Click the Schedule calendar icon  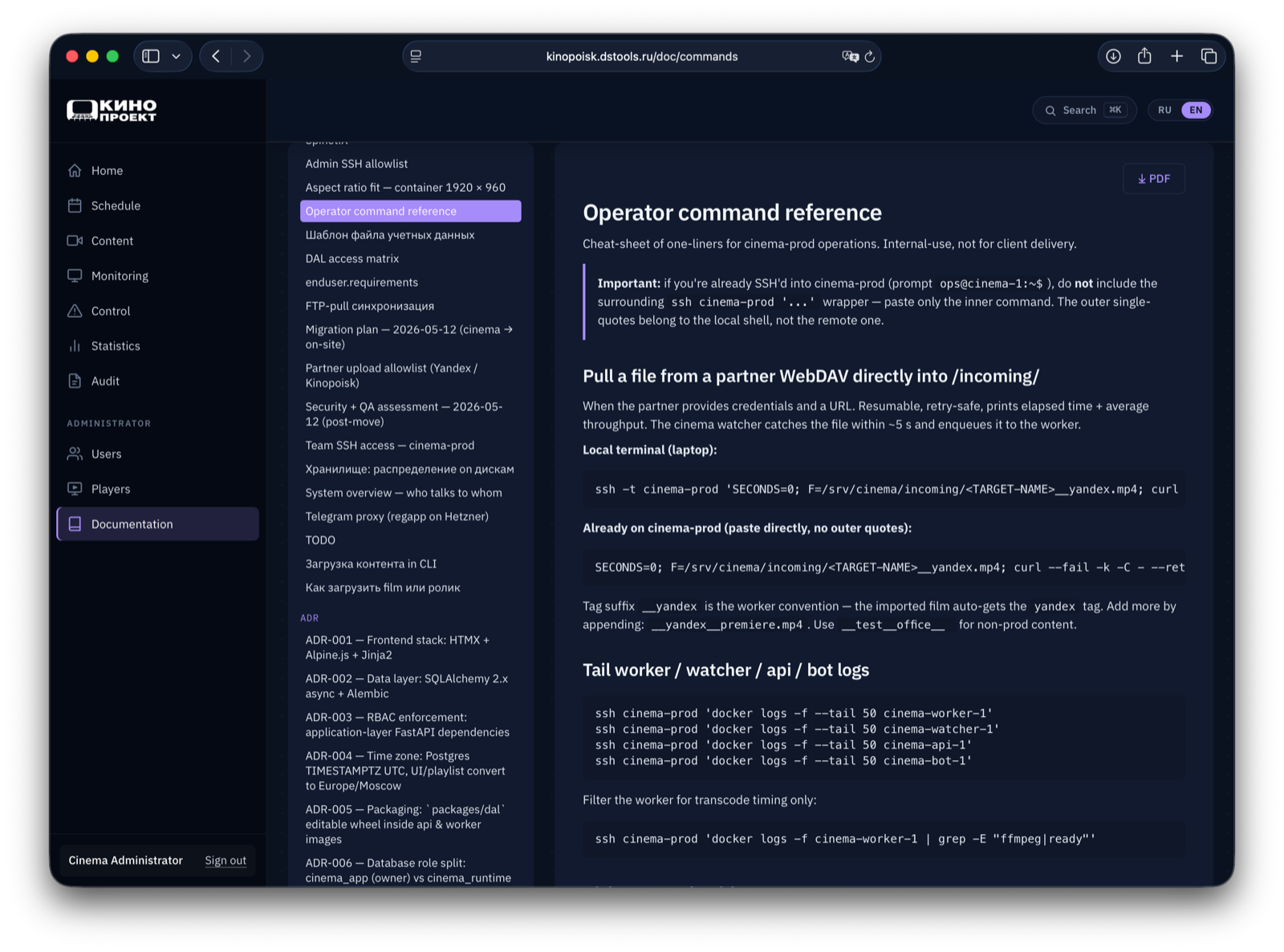[x=75, y=205]
